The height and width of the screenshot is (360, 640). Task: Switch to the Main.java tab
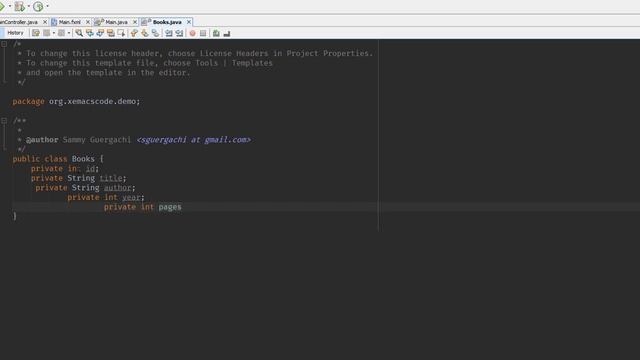tap(116, 22)
